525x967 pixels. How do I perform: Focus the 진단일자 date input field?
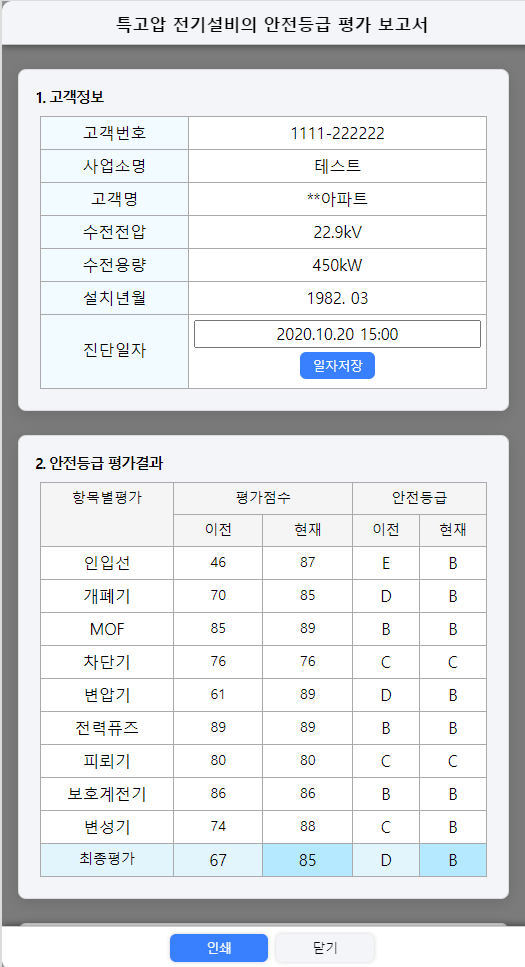tap(337, 334)
